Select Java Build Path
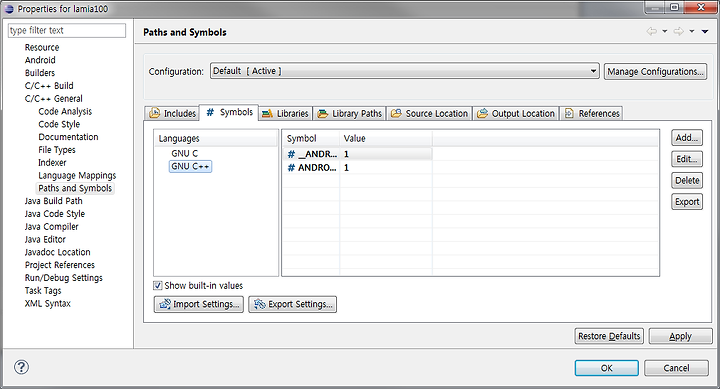 pyautogui.click(x=53, y=201)
